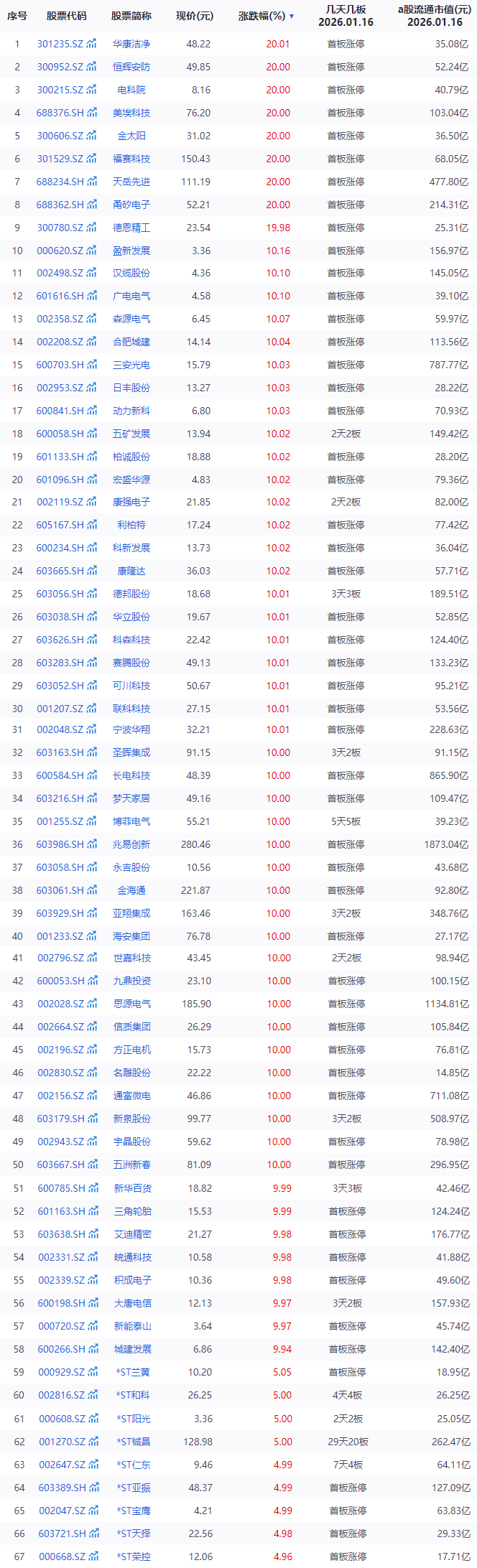
Task: Click the chart icon next to 002028.SZ
Action: (93, 1004)
